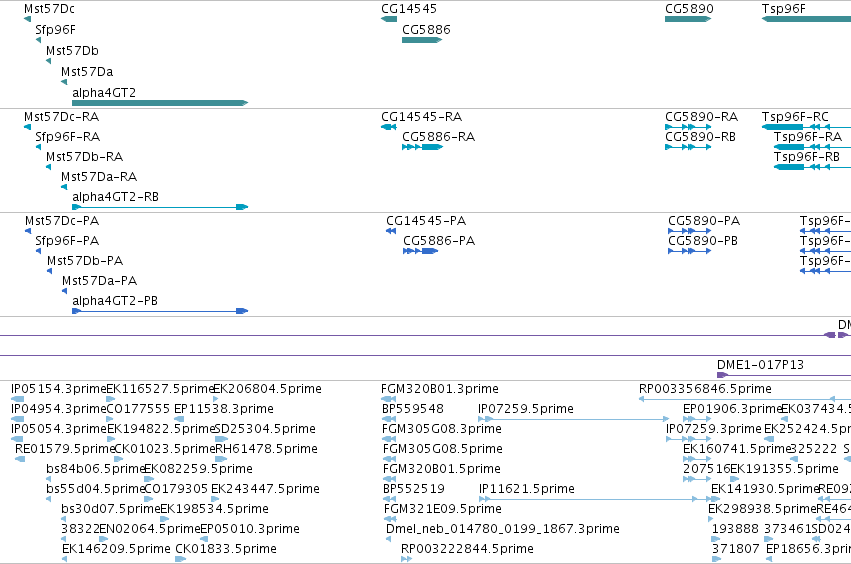Open EST FGM320B01.3prime label
851x564 pixels.
(x=440, y=389)
